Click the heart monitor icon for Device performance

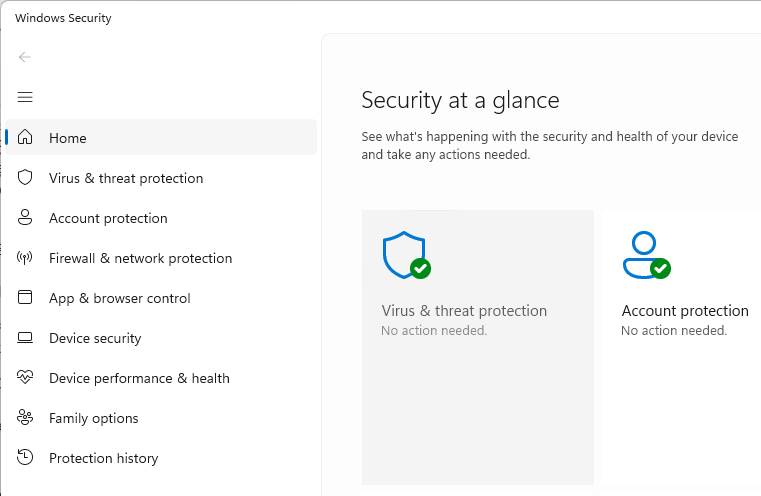tap(25, 377)
